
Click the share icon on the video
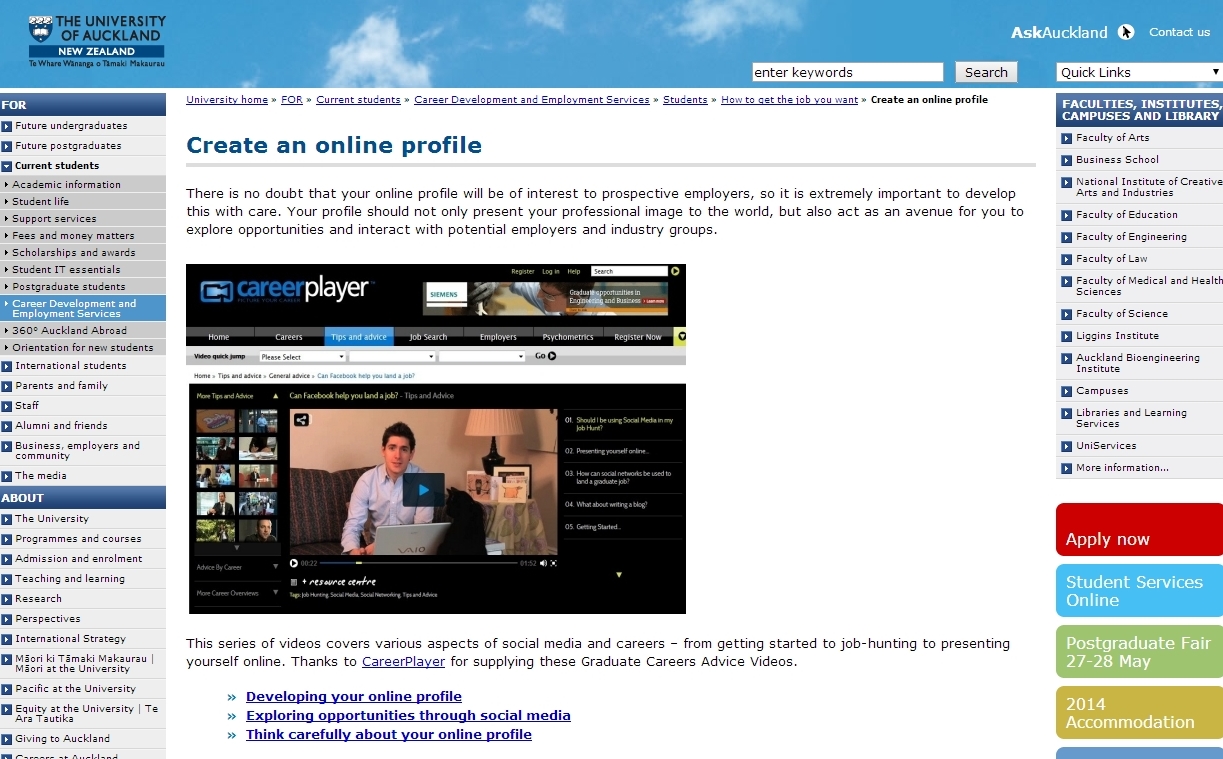click(301, 420)
